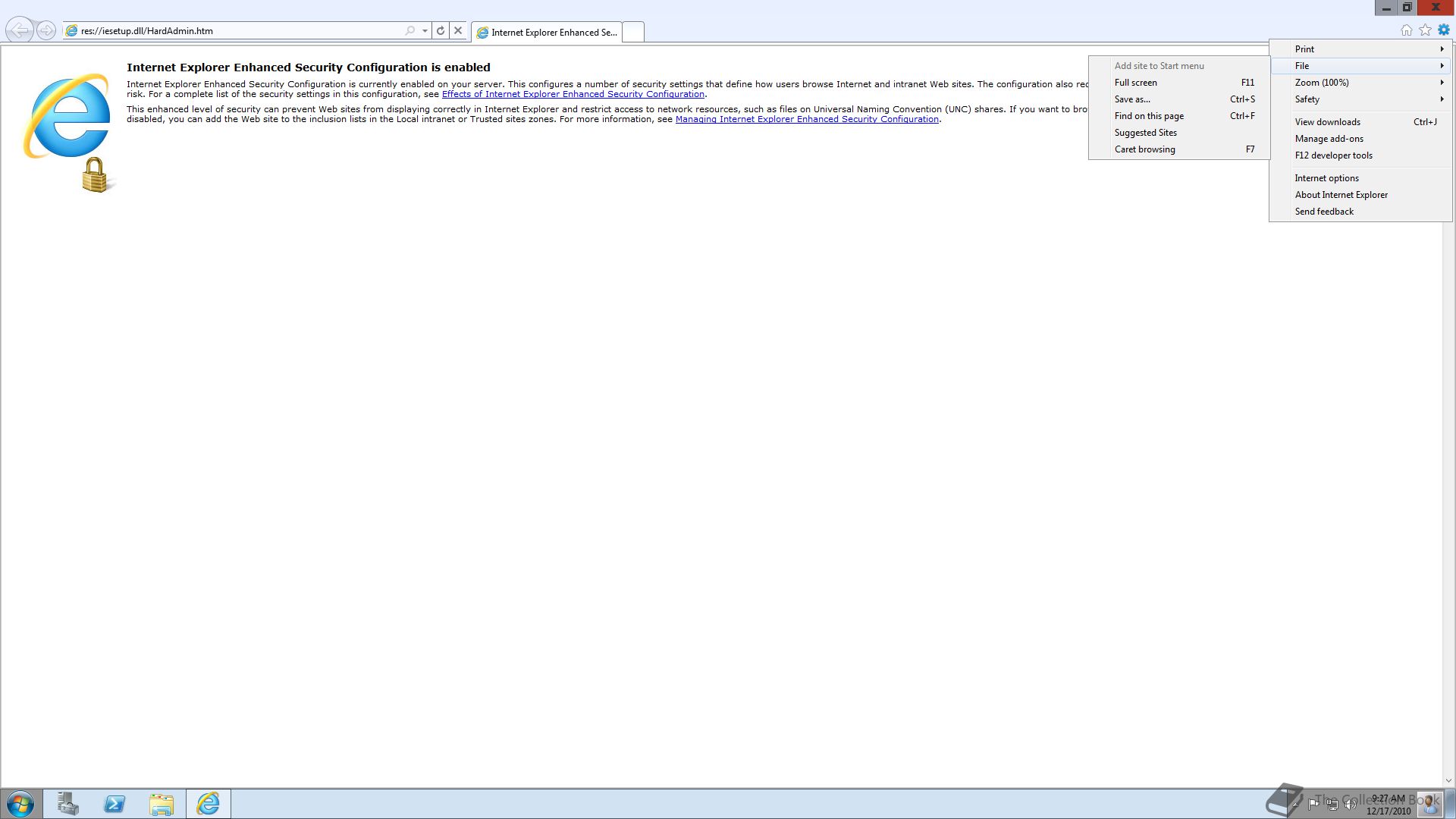The height and width of the screenshot is (819, 1456).
Task: Choose Manage add-ons
Action: [x=1360, y=139]
